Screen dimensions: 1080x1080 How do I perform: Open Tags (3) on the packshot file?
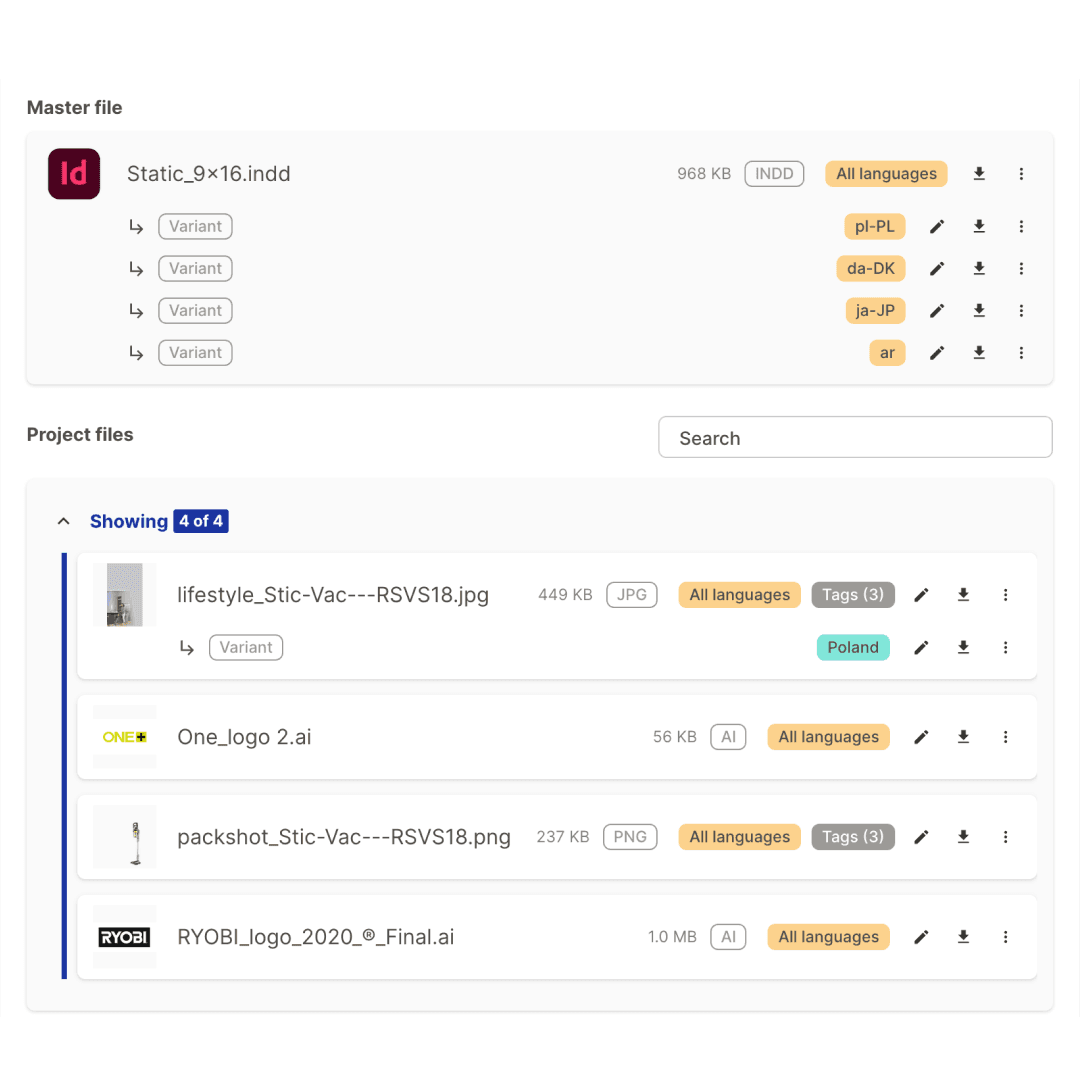(853, 837)
